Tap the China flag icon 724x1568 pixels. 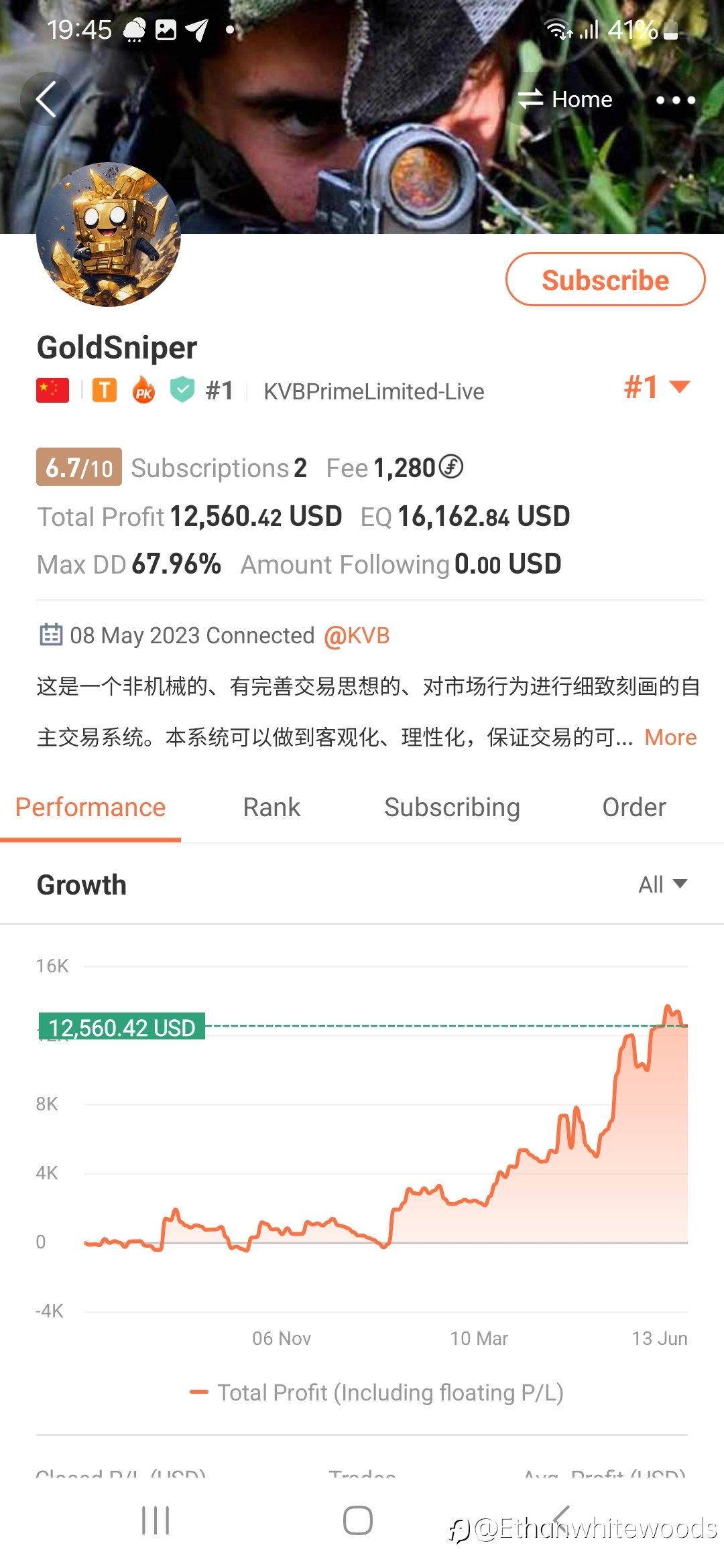(52, 390)
